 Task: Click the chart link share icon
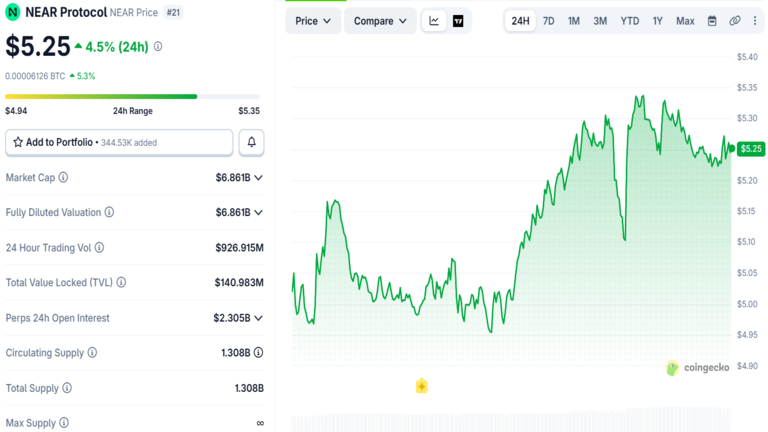coord(735,21)
